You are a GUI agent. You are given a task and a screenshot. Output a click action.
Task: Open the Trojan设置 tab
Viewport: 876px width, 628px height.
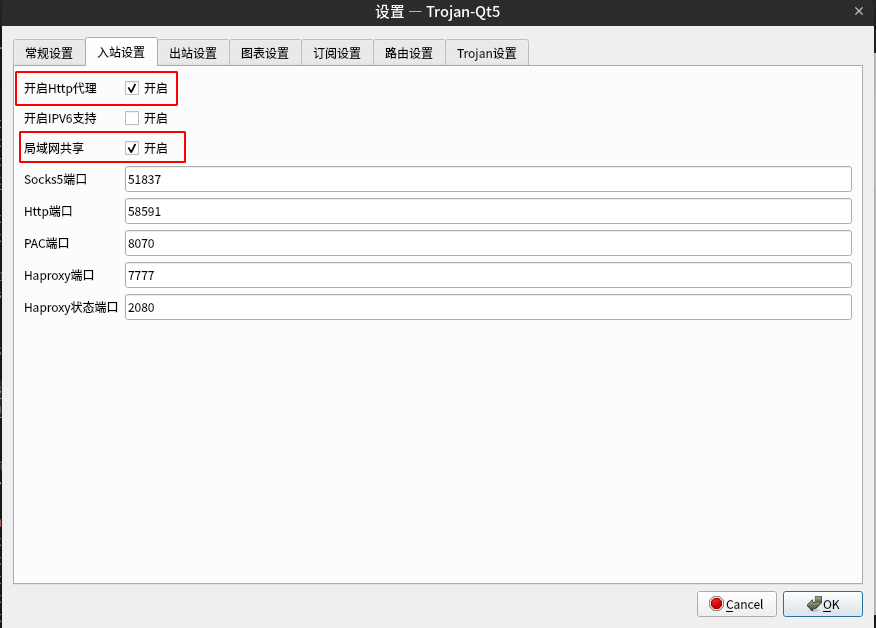(487, 53)
